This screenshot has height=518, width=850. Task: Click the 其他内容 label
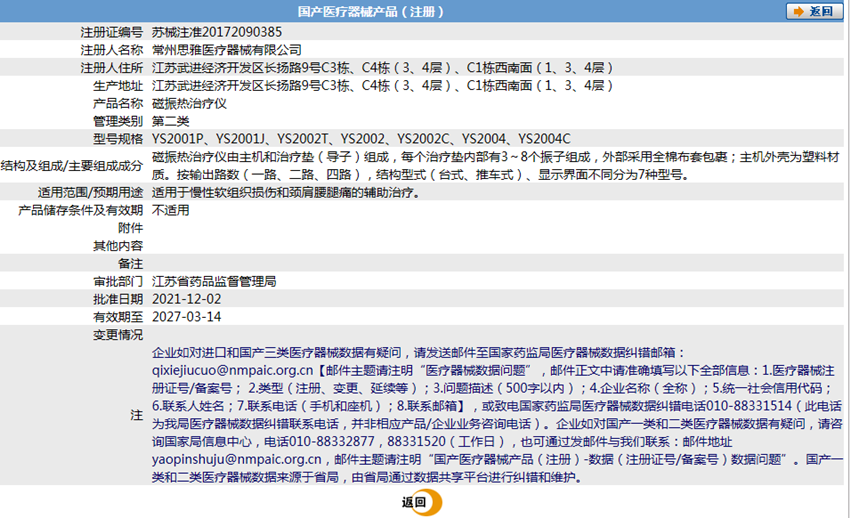pos(118,246)
